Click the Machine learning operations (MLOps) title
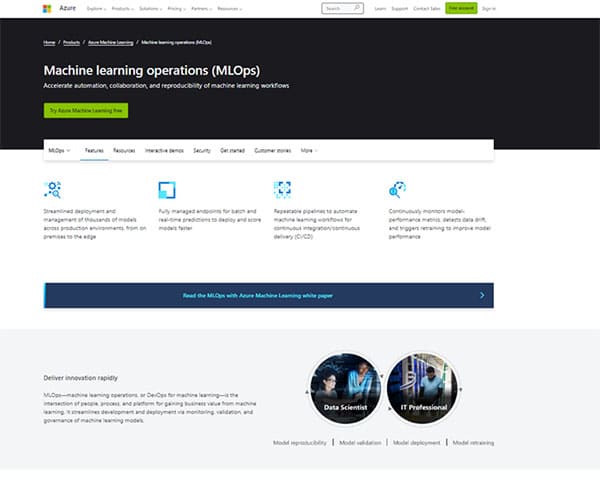600x483 pixels. pos(152,70)
